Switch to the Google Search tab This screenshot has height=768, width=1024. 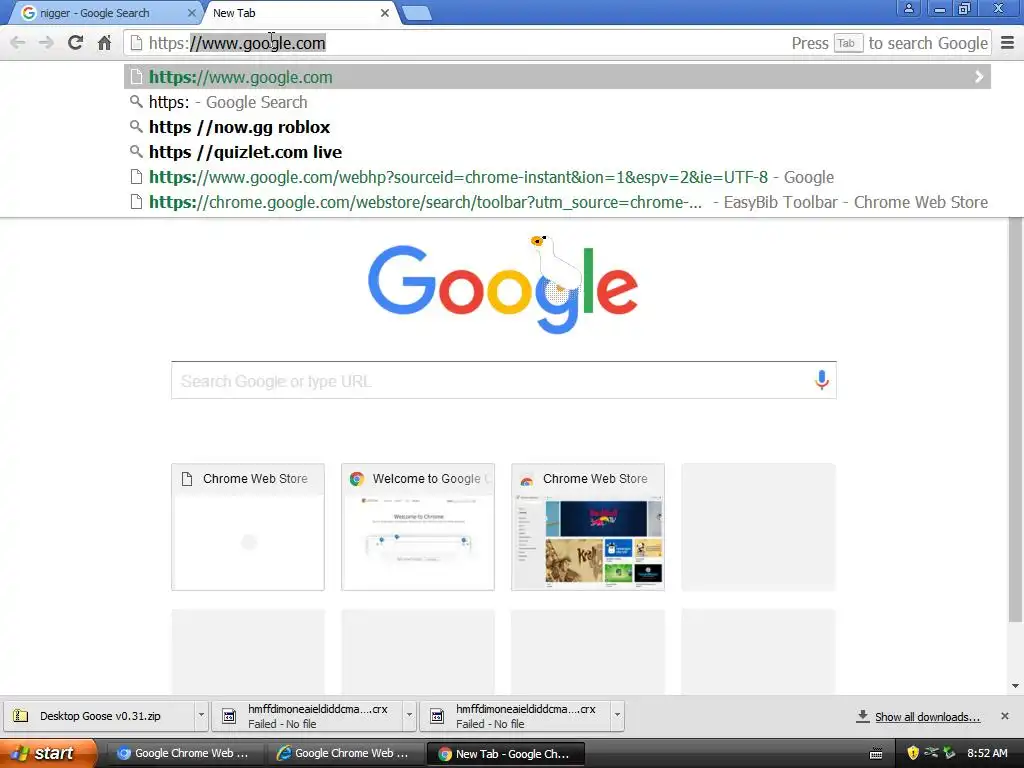tap(104, 13)
